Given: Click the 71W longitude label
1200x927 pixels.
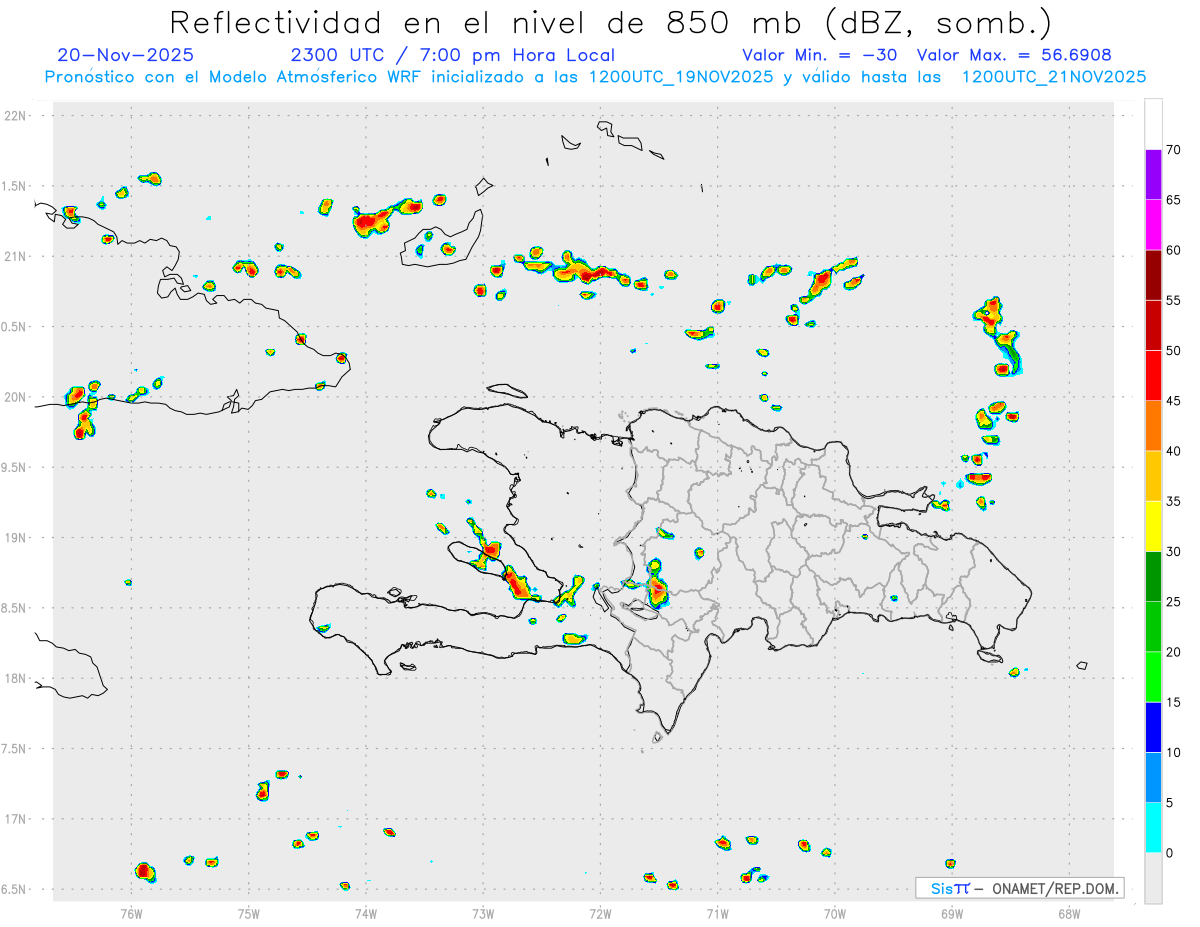Looking at the screenshot, I should 717,912.
